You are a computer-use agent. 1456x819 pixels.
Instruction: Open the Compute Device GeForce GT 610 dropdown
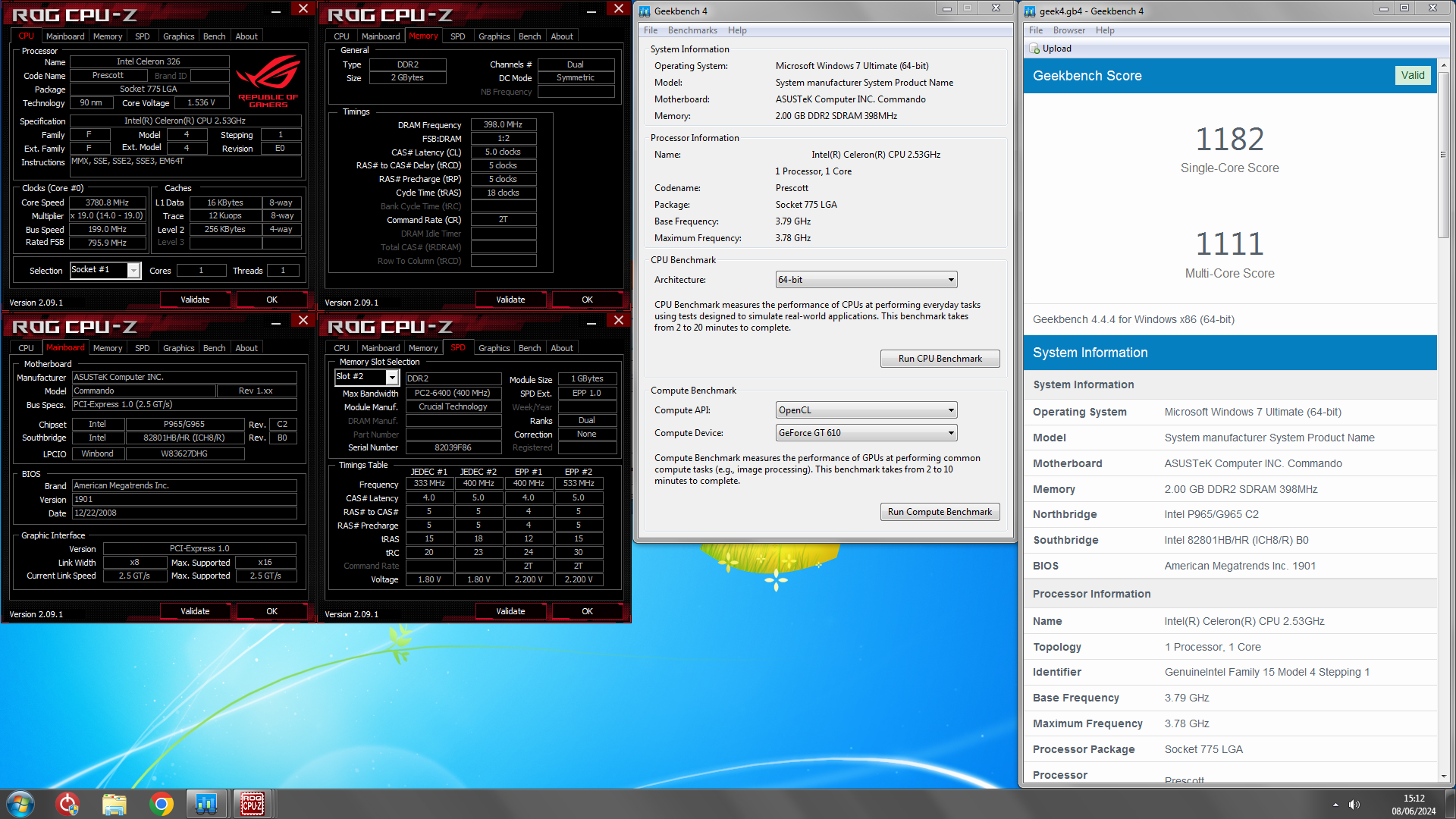866,433
